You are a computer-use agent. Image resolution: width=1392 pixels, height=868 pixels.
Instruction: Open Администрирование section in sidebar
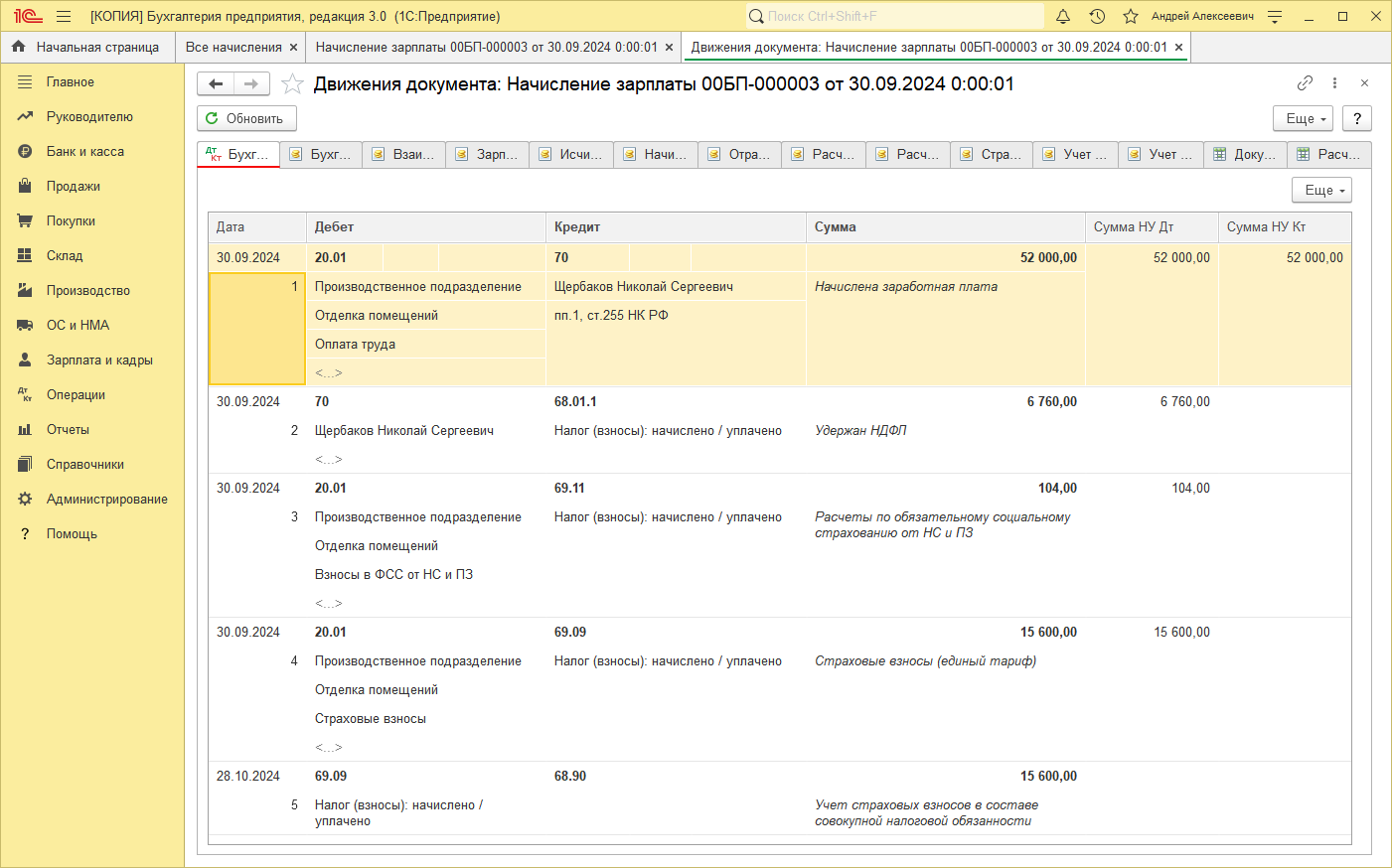pyautogui.click(x=91, y=500)
